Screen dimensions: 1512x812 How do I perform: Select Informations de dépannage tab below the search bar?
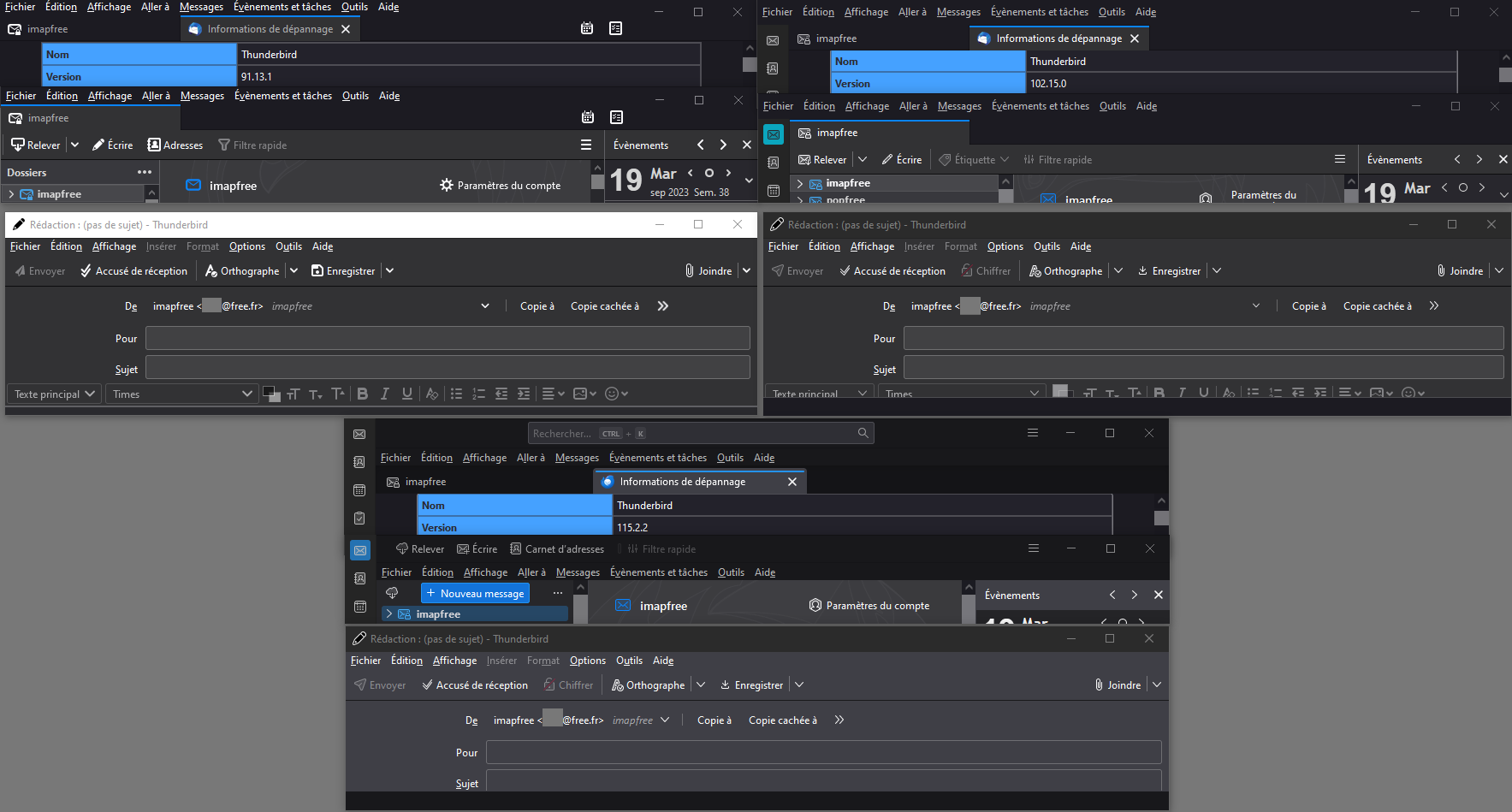click(682, 482)
